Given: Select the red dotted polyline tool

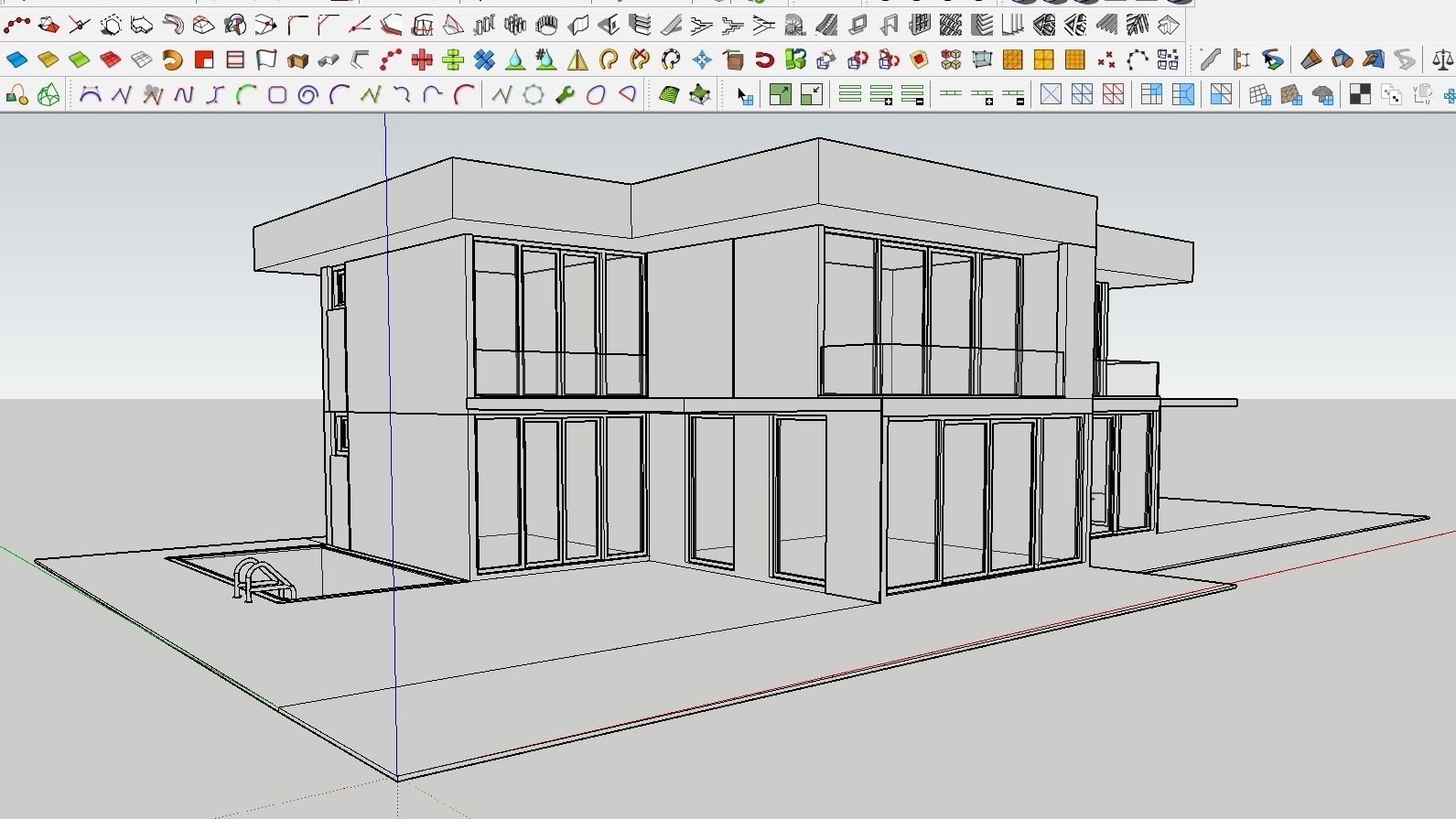Looking at the screenshot, I should (17, 25).
